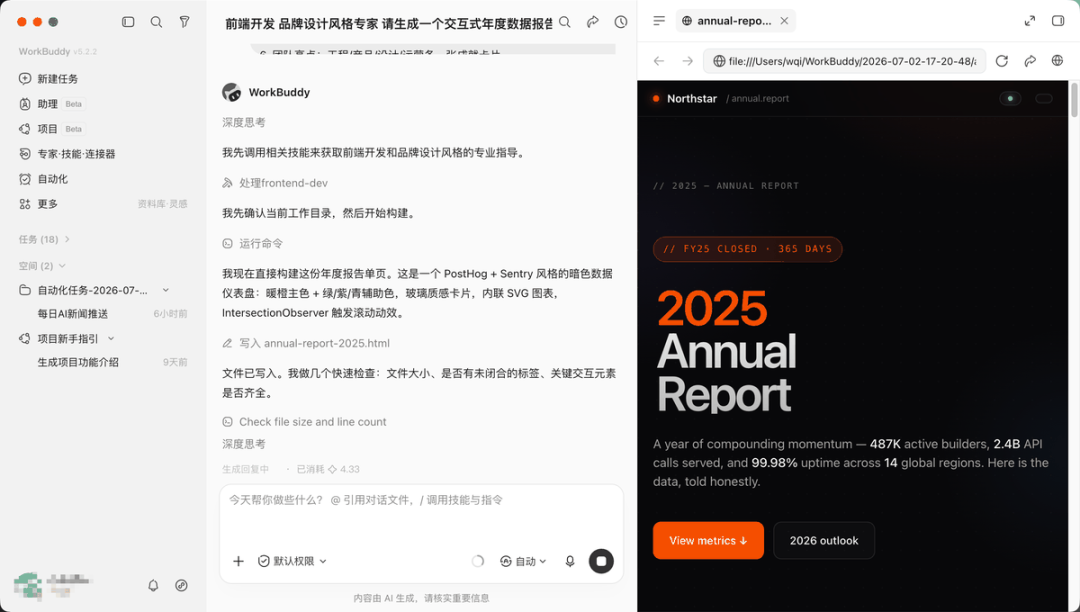
Task: Add an attachment with plus icon
Action: point(238,561)
